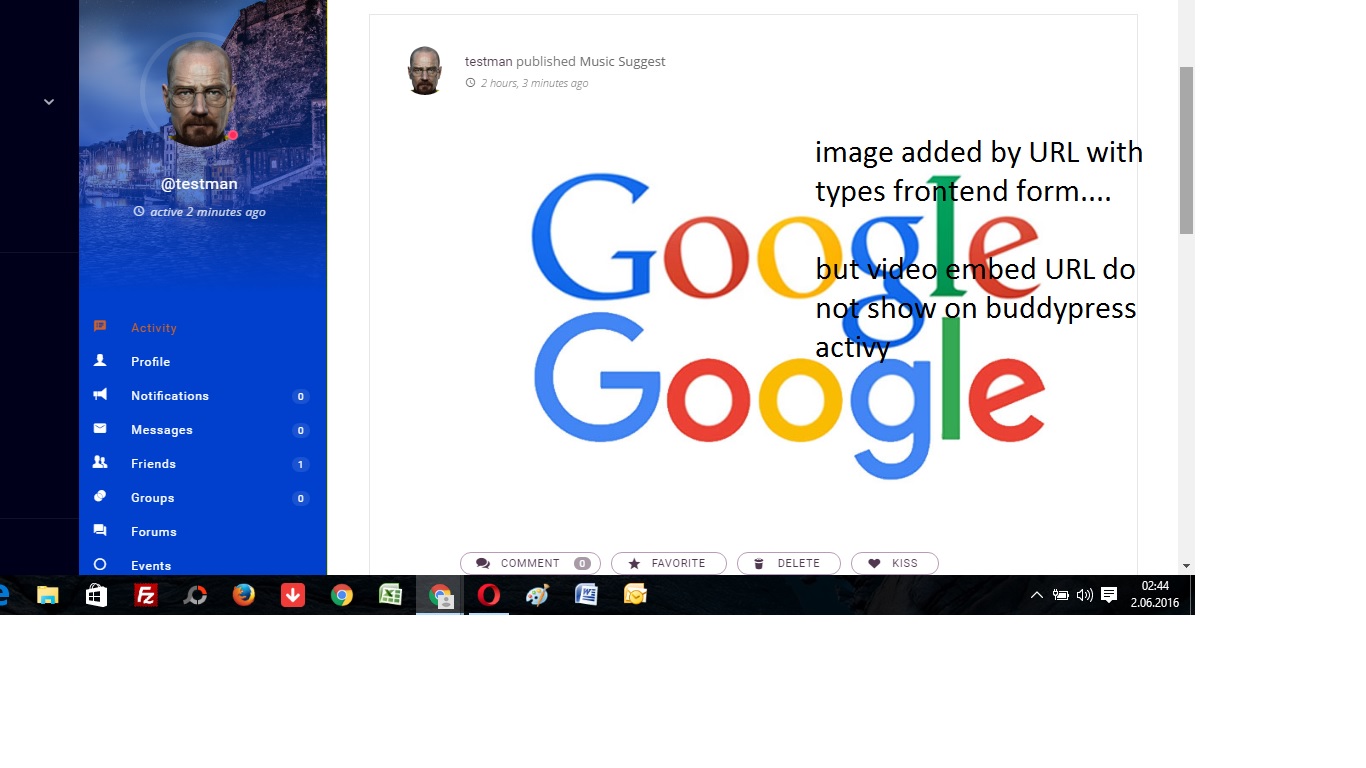
Task: Click the post timestamp '2 hours, 3 minutes ago'
Action: pyautogui.click(x=534, y=83)
